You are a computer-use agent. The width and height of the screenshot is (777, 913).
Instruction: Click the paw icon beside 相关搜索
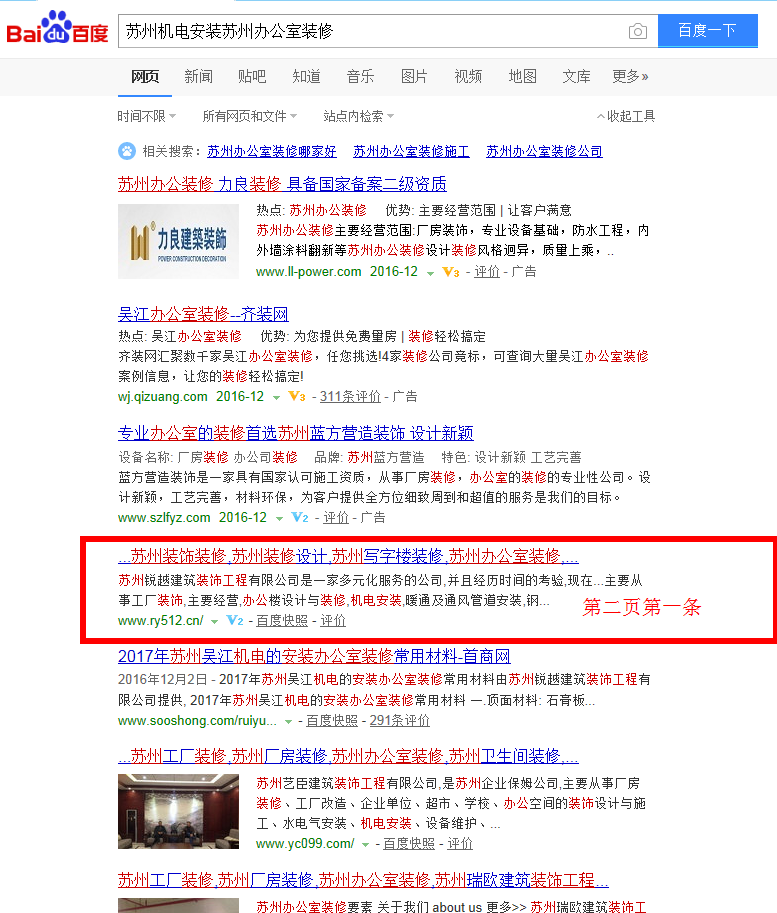pos(126,151)
